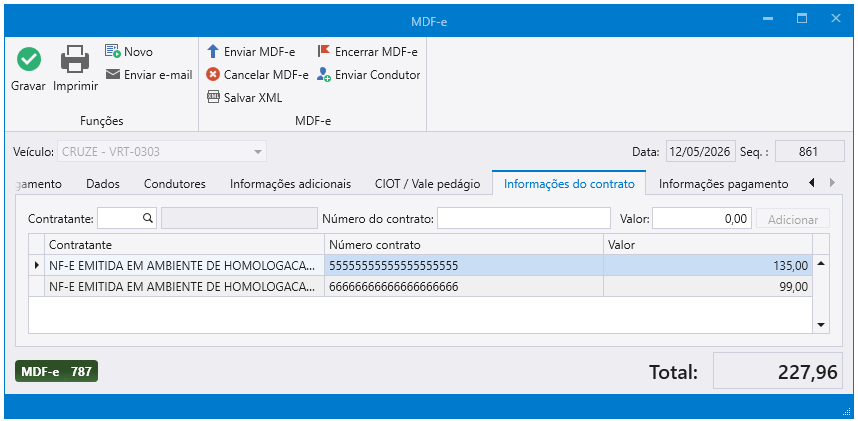This screenshot has height=421, width=858.
Task: Click the row indicator arrow of first row
Action: (x=37, y=266)
